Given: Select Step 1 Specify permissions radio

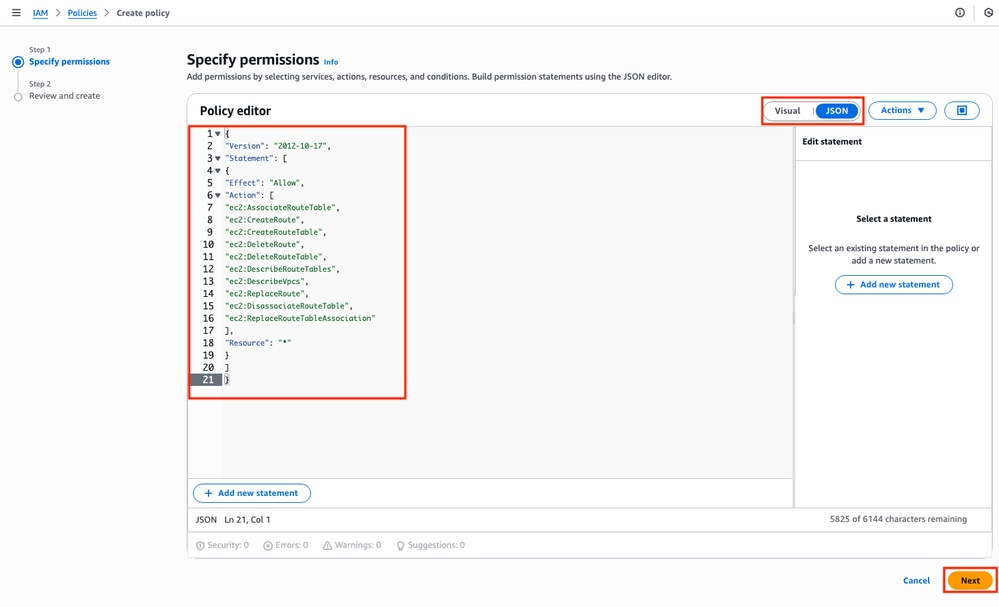Looking at the screenshot, I should pyautogui.click(x=18, y=62).
